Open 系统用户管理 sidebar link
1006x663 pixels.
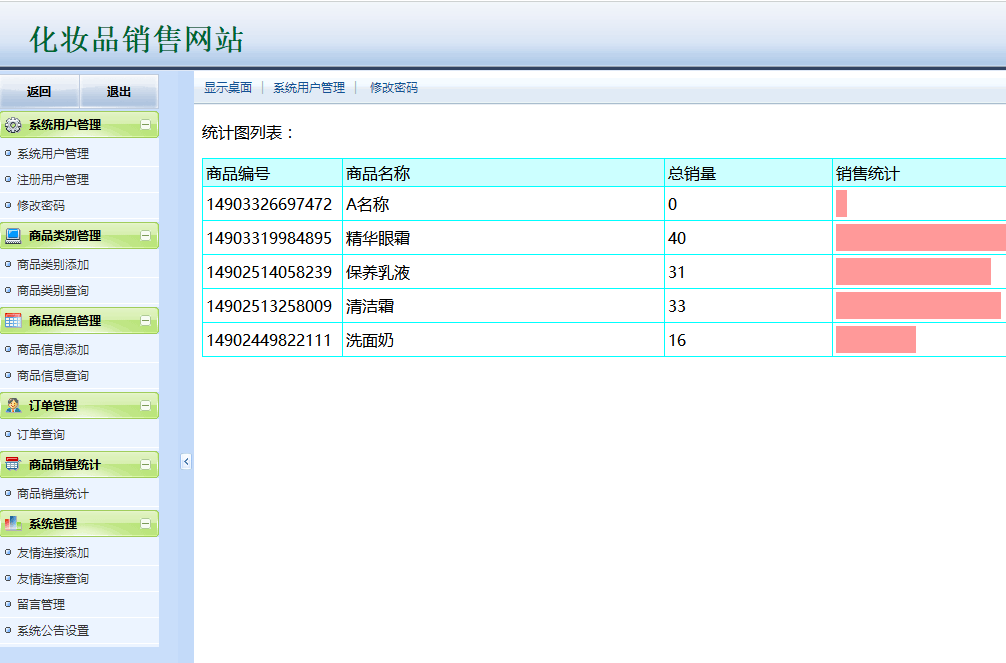[53, 153]
